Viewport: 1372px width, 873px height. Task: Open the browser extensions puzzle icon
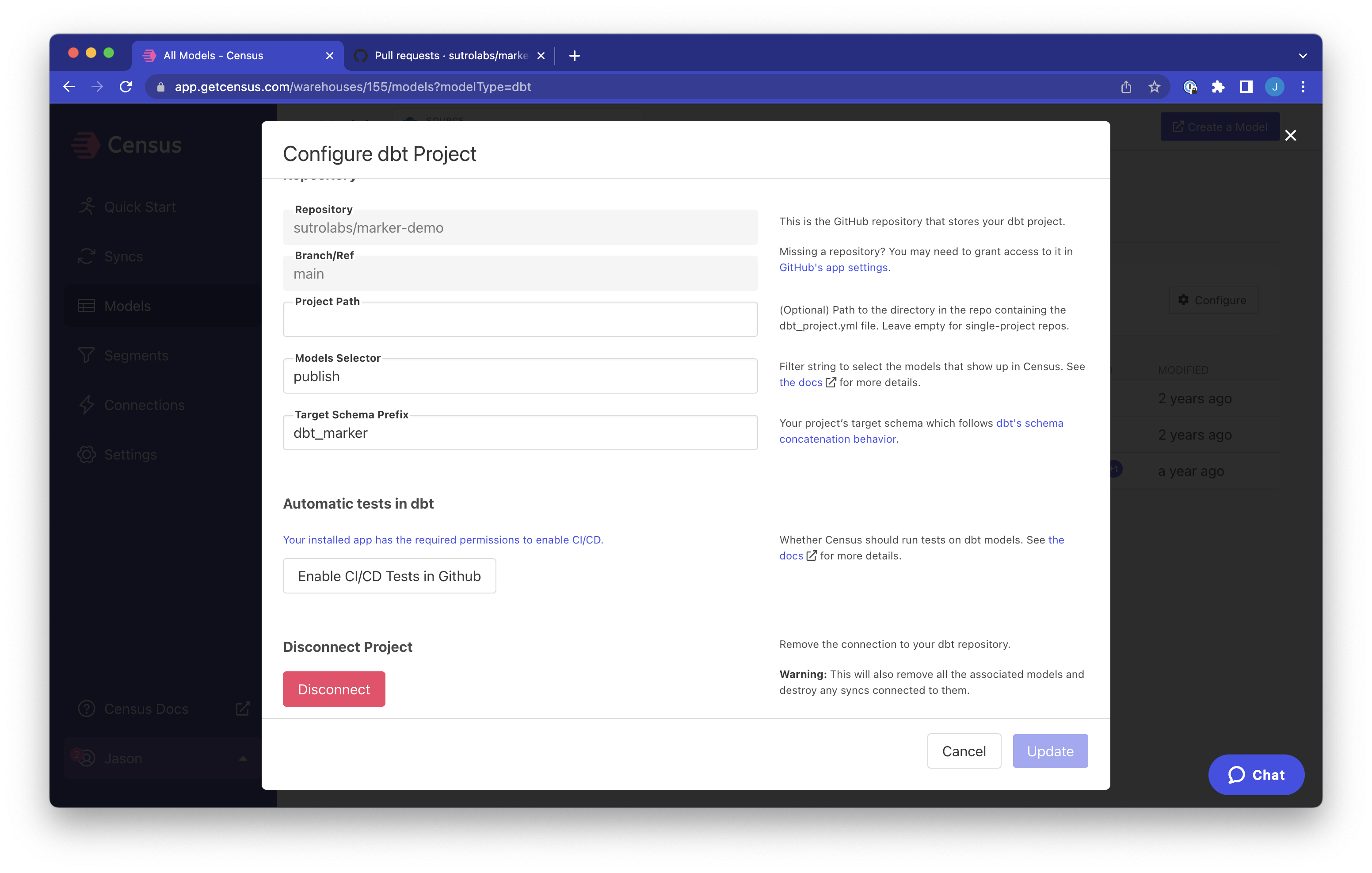pos(1218,87)
